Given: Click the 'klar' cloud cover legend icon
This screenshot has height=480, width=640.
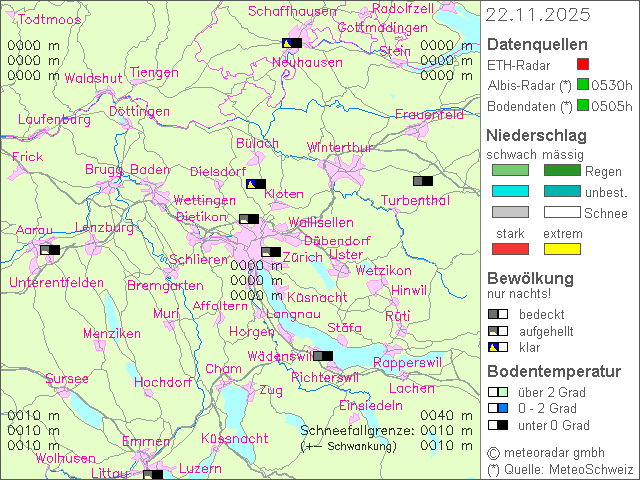Looking at the screenshot, I should (498, 347).
